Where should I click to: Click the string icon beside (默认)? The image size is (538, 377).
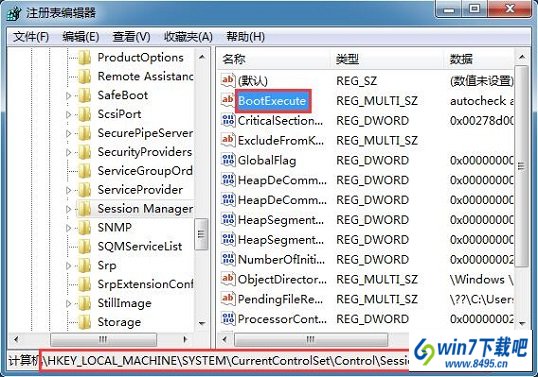tap(228, 80)
